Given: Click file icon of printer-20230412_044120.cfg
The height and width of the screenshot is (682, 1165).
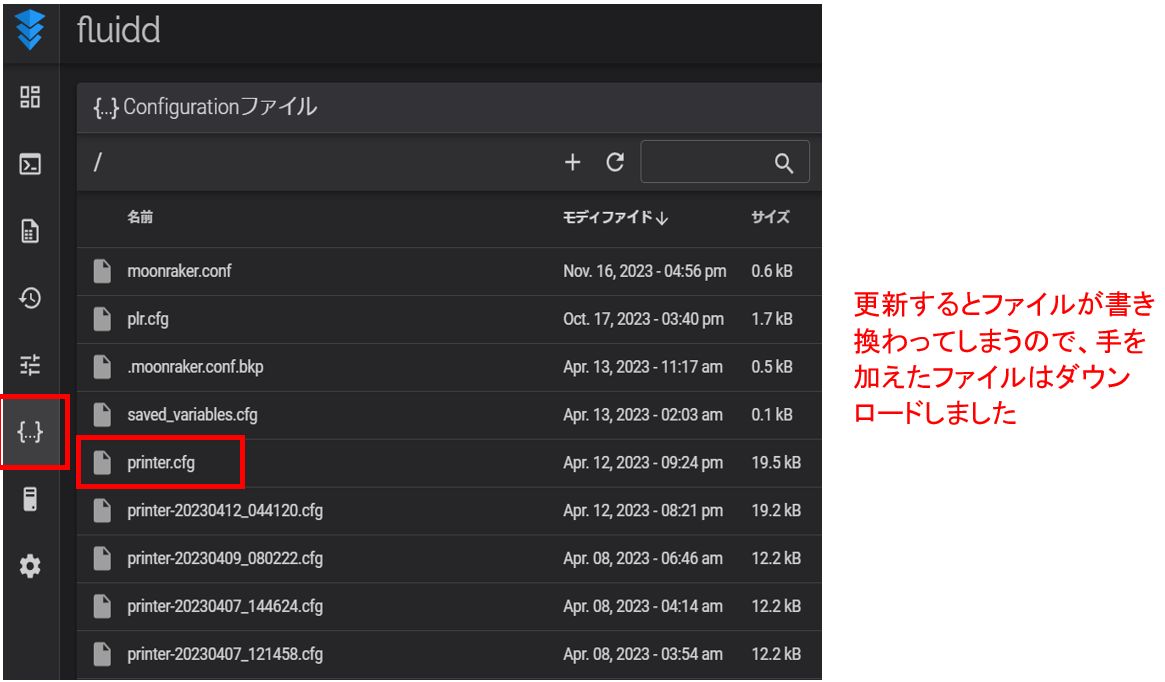Looking at the screenshot, I should click(103, 510).
